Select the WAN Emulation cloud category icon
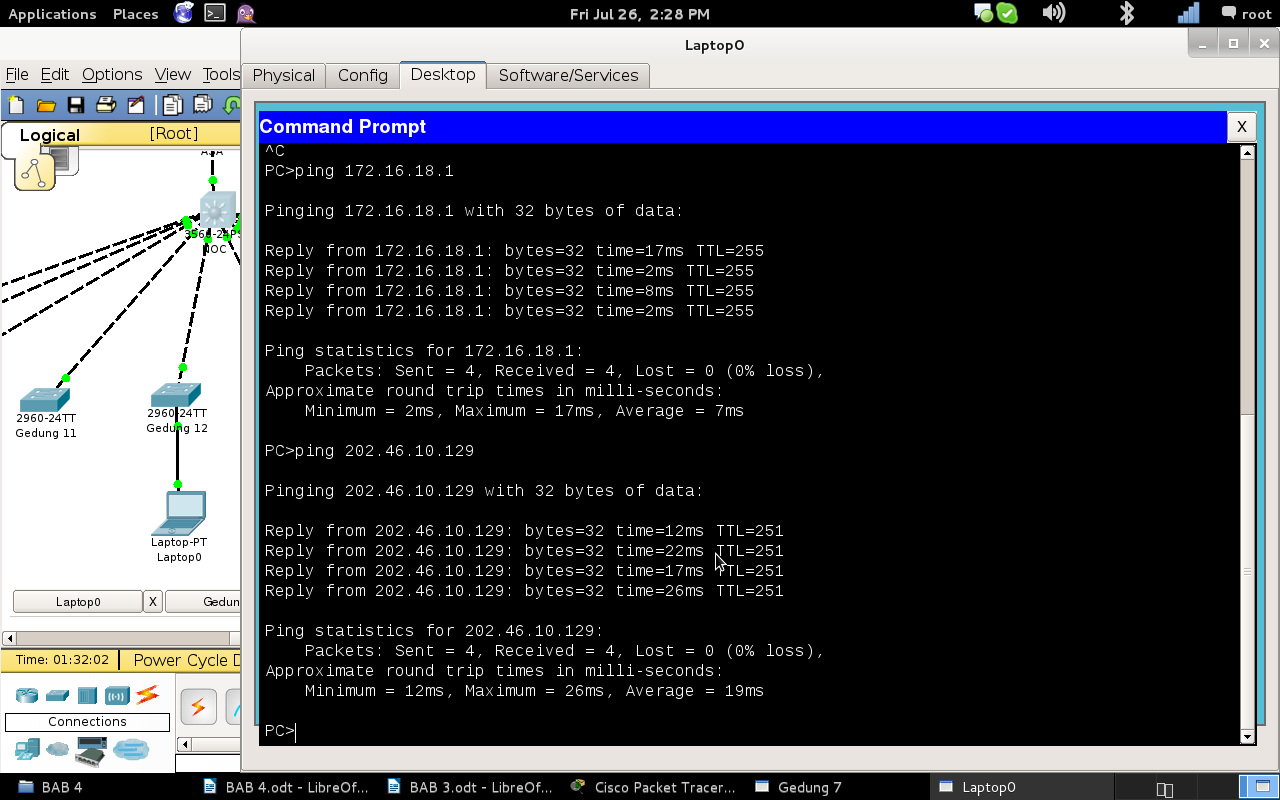Screen dimensions: 1280x800 coord(58,748)
